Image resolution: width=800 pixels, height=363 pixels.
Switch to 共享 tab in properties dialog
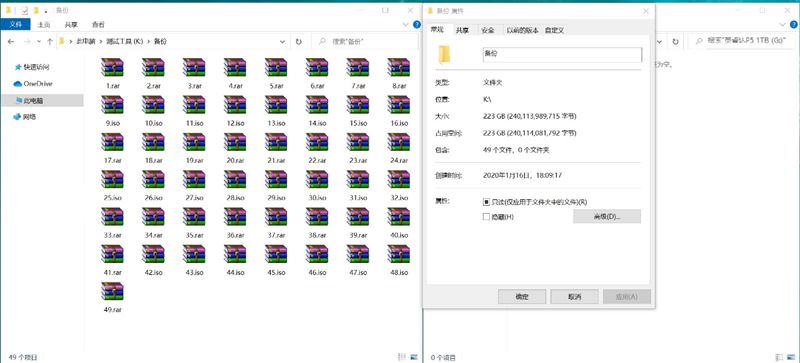pyautogui.click(x=463, y=31)
